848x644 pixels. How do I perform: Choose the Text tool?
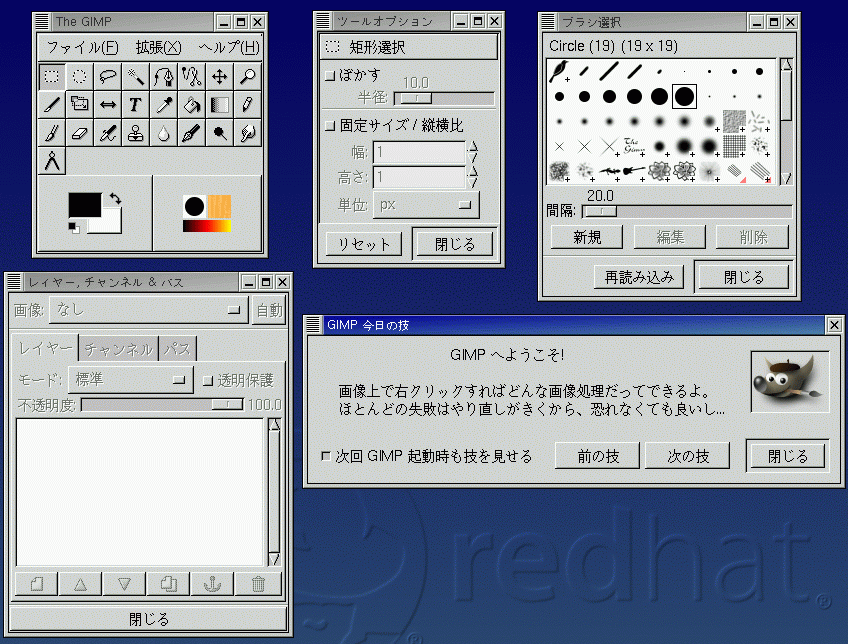[136, 104]
